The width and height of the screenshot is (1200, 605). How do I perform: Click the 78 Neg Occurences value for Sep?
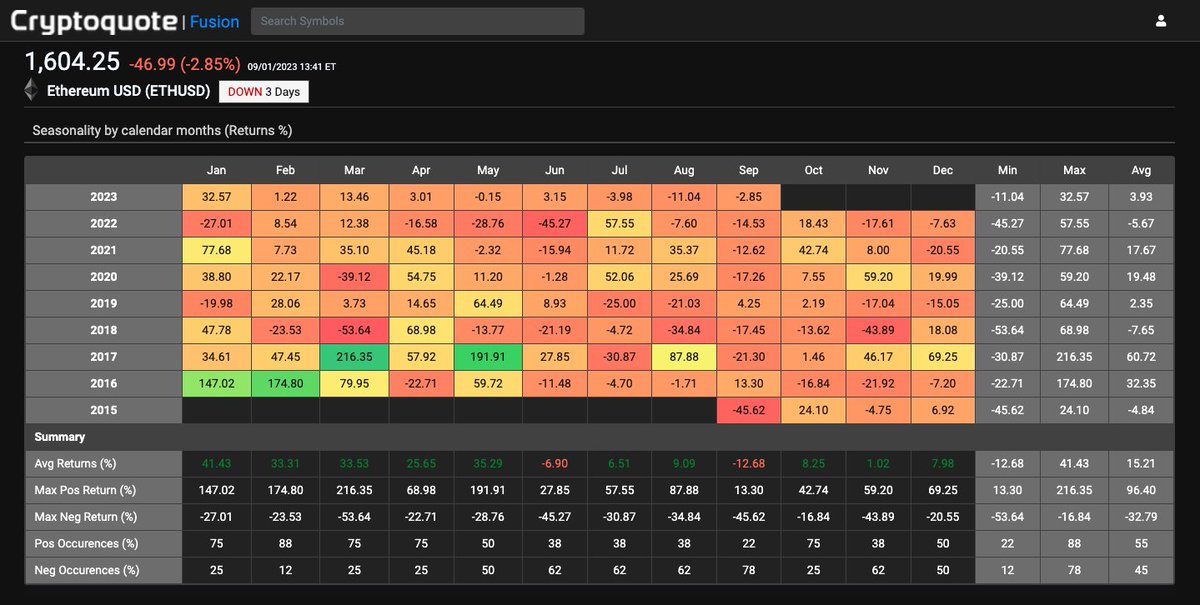(x=749, y=570)
